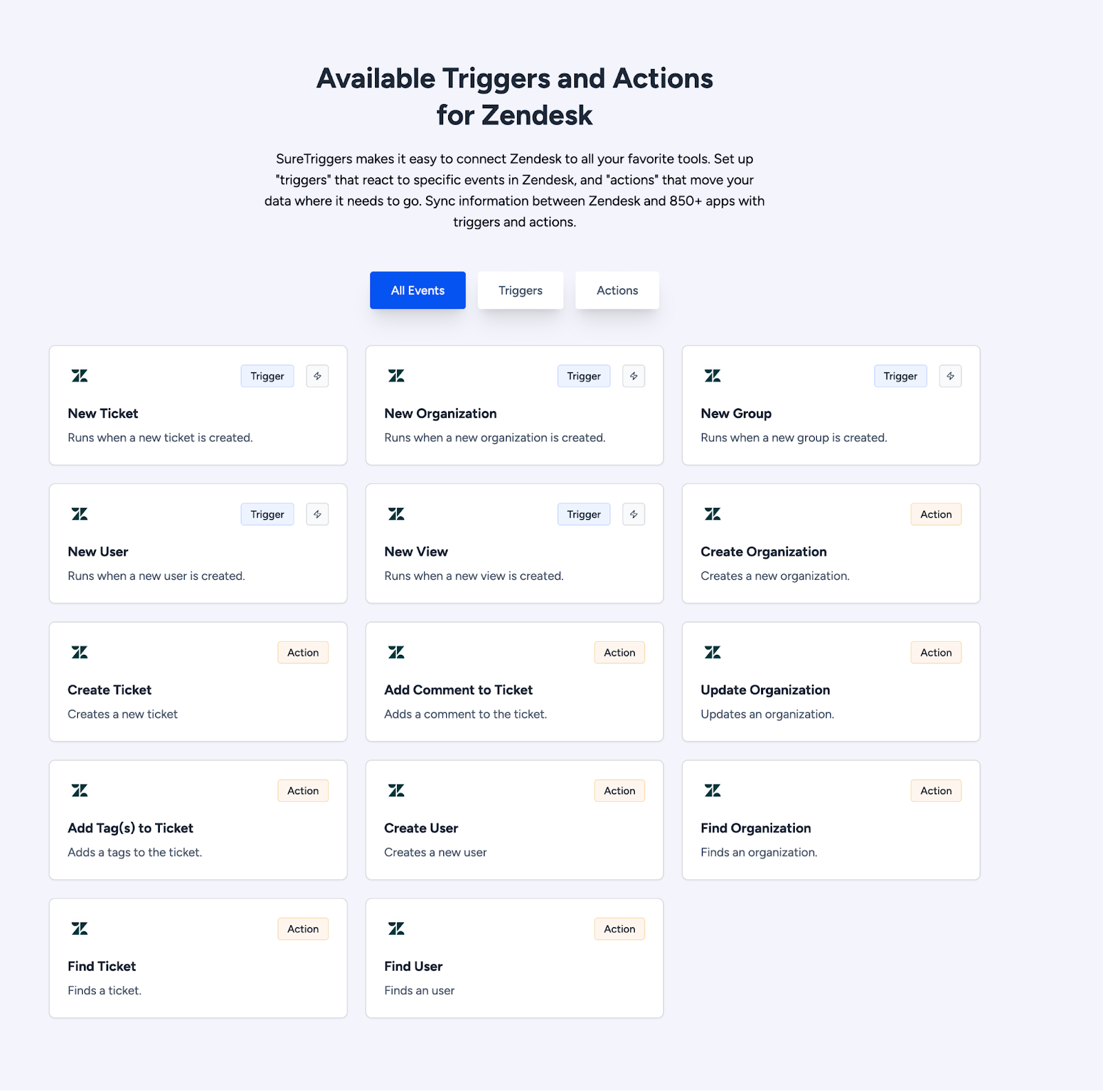Click Trigger badge on New Ticket card
Viewport: 1103px width, 1092px height.
pos(267,376)
